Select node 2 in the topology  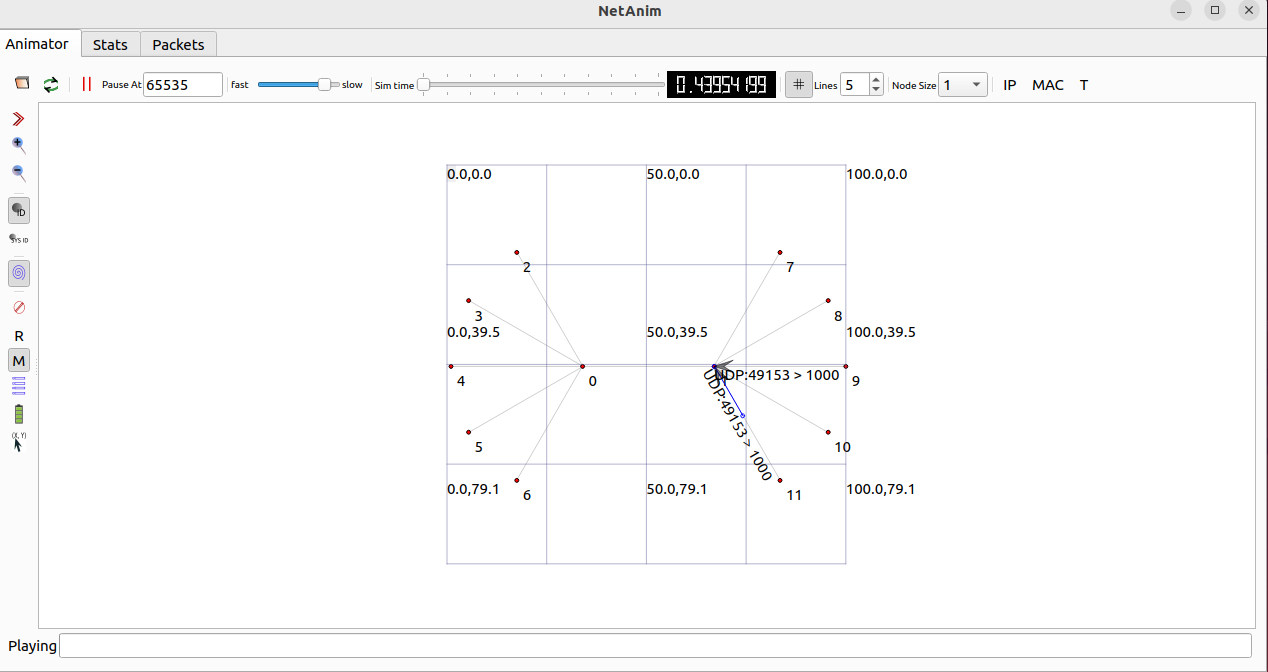coord(516,252)
